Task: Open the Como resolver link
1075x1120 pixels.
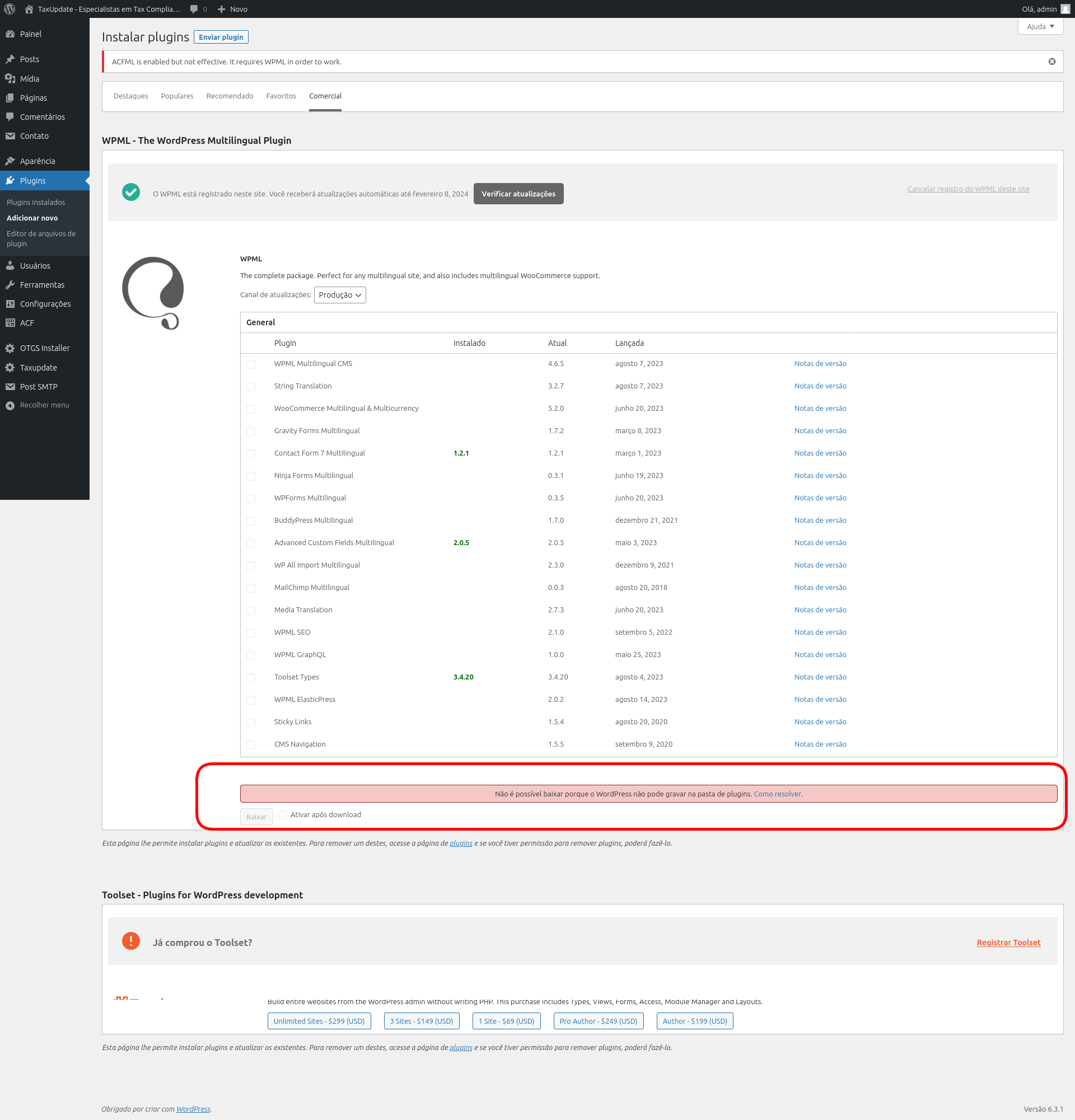Action: click(x=777, y=794)
